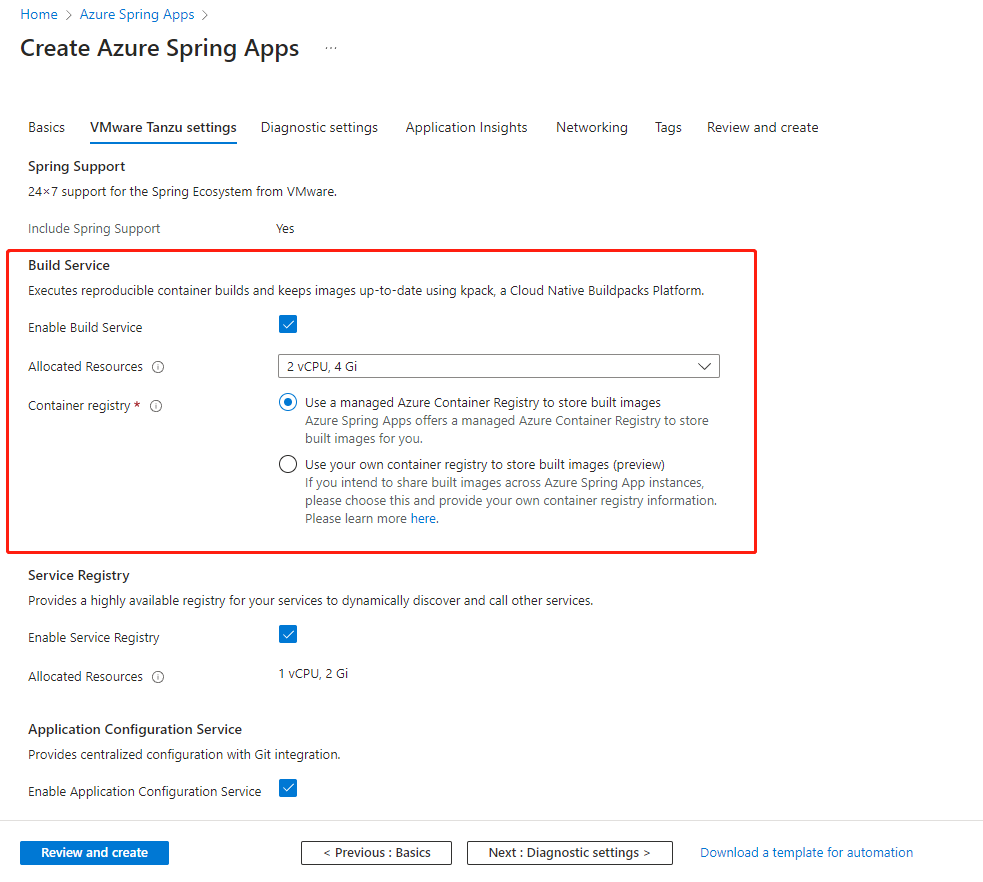Click Previous : Basics button
This screenshot has width=983, height=882.
click(376, 853)
